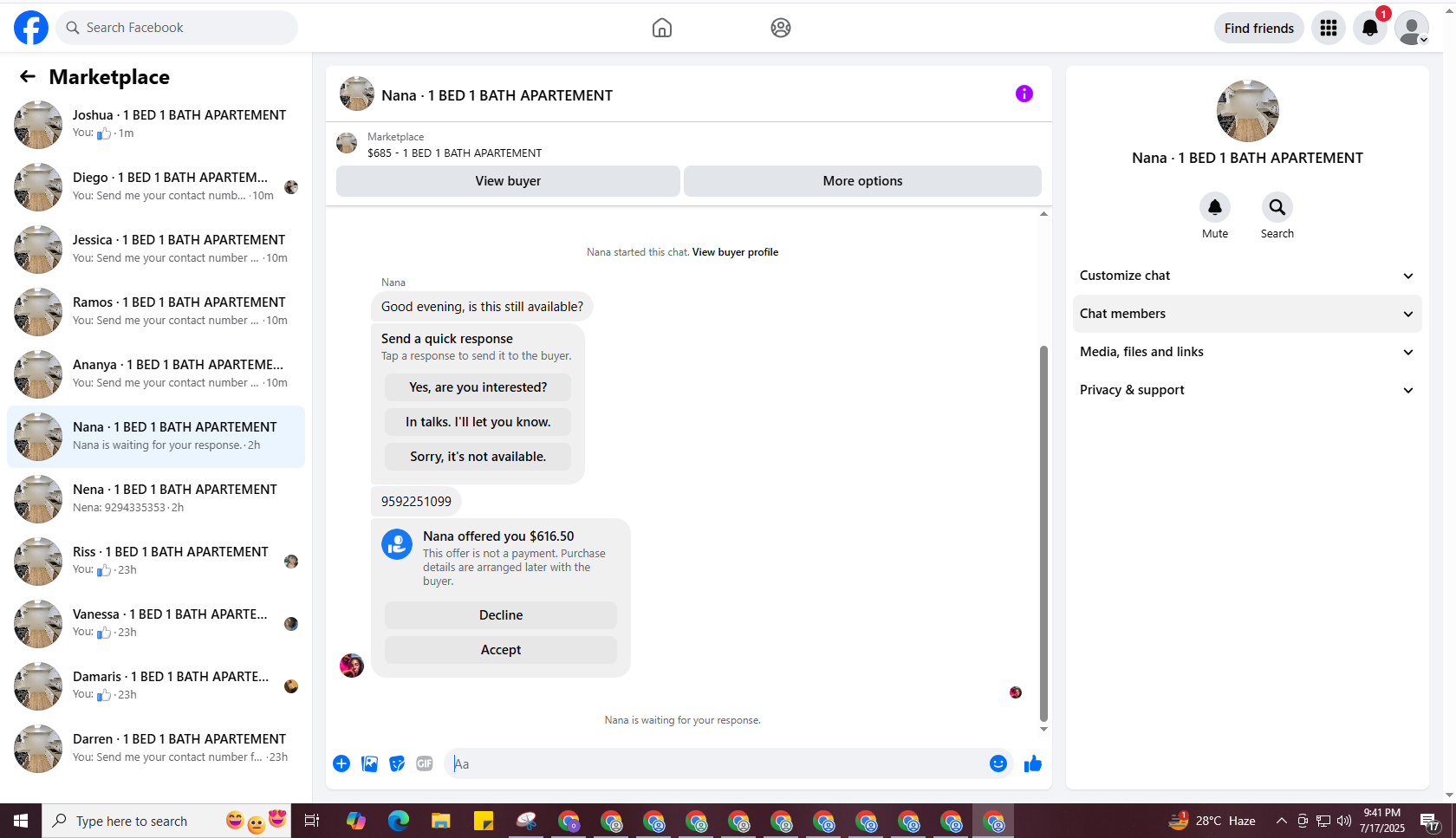Open Ananya's apartment conversation
The width and height of the screenshot is (1456, 838).
156,374
